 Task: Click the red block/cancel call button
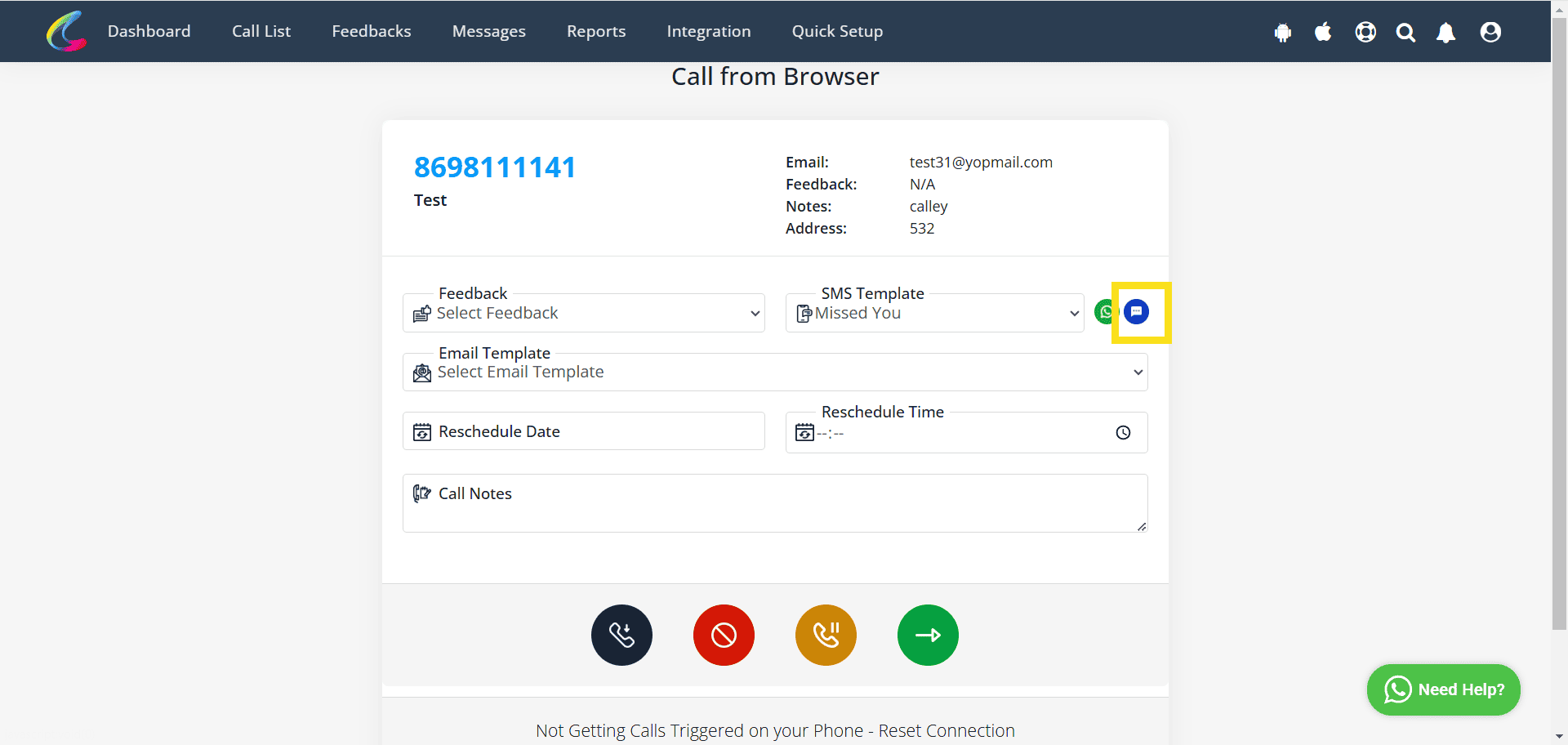pyautogui.click(x=724, y=635)
